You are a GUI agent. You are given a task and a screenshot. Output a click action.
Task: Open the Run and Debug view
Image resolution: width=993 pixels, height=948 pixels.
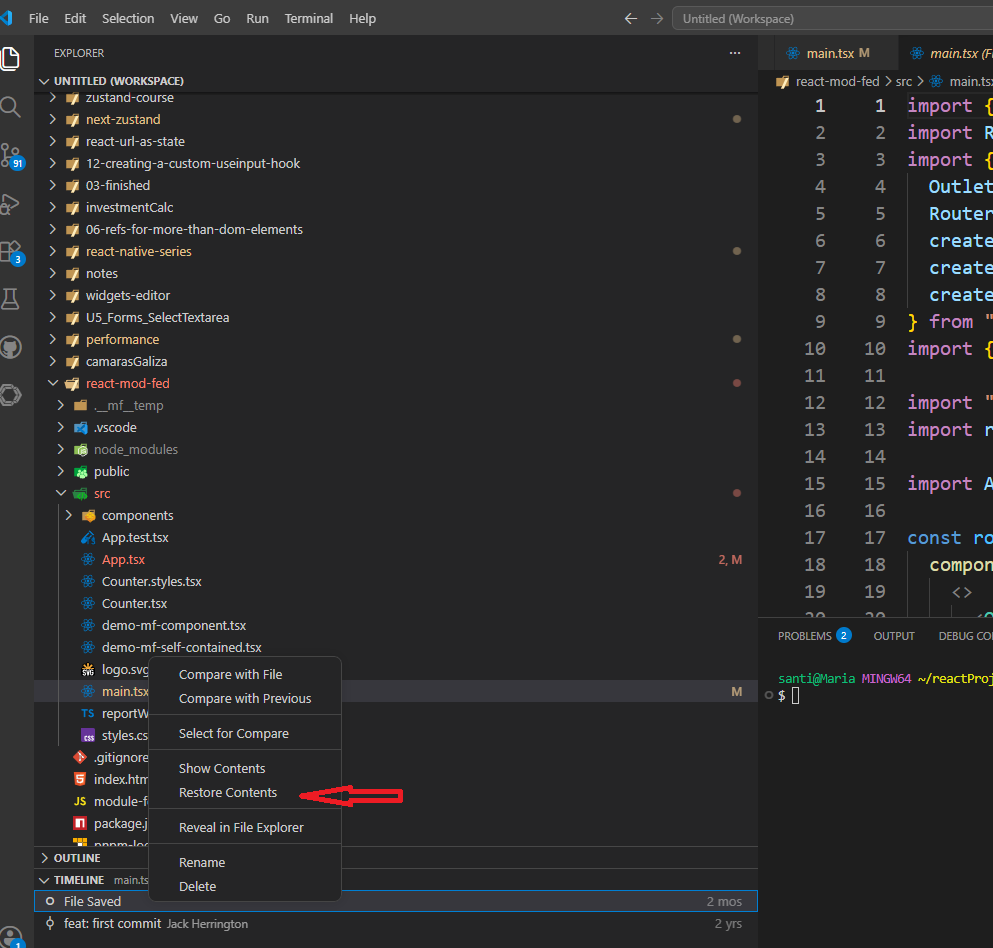pyautogui.click(x=11, y=204)
